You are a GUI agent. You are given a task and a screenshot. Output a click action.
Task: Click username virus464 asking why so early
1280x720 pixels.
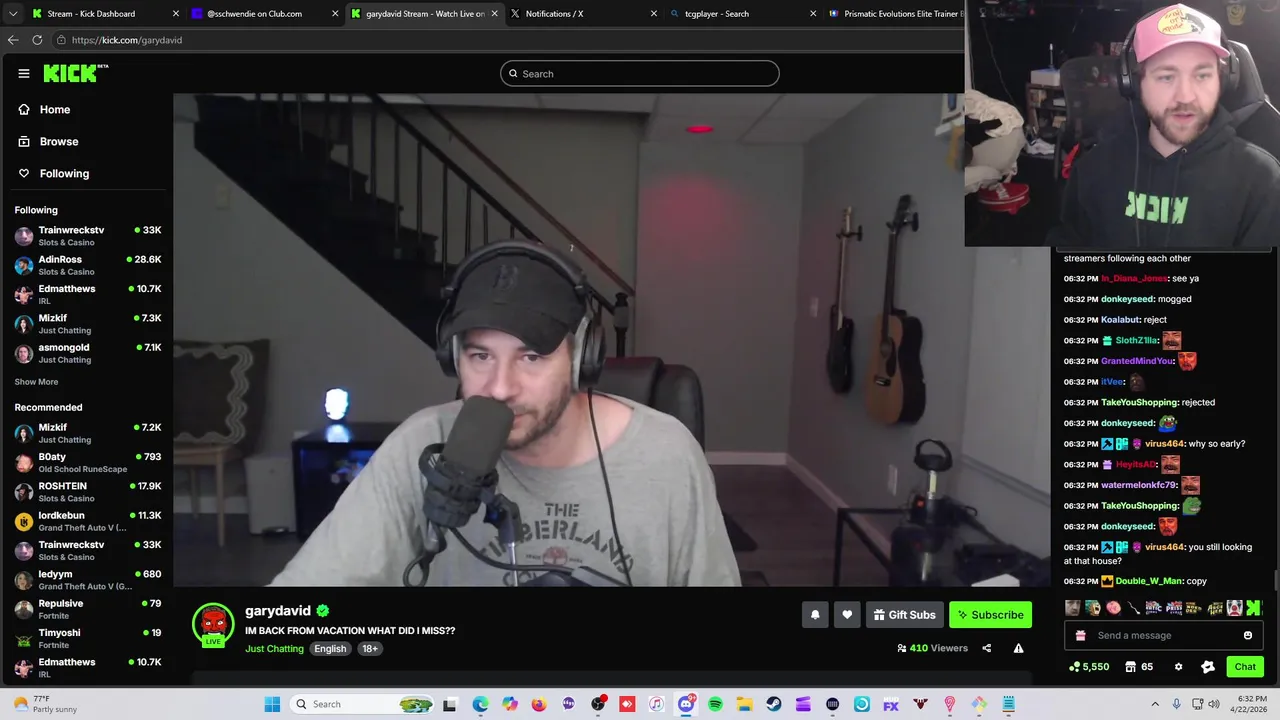pos(1165,444)
